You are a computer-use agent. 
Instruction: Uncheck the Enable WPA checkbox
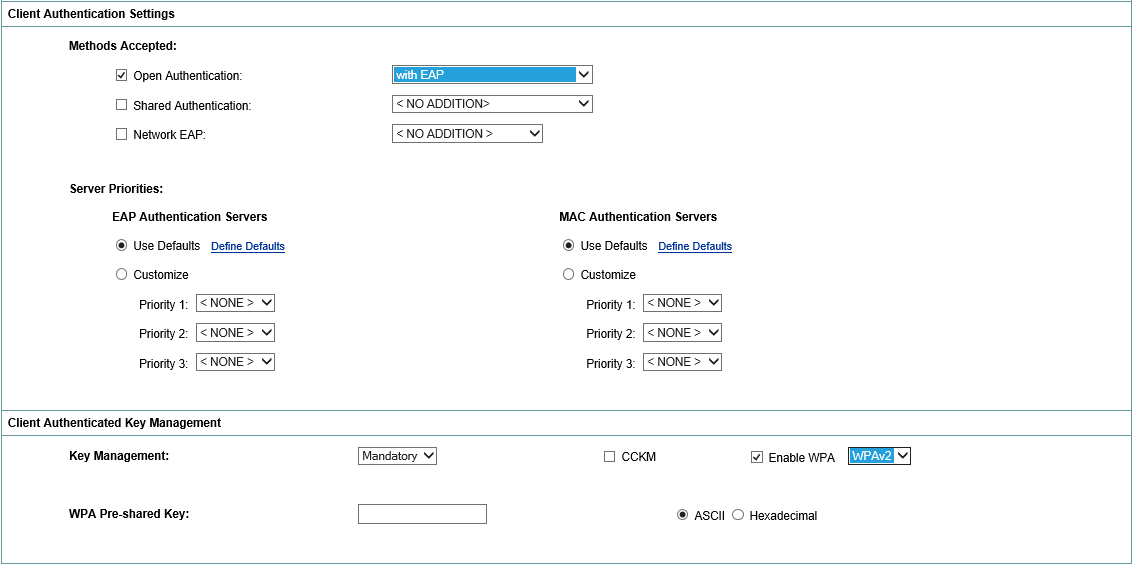757,457
